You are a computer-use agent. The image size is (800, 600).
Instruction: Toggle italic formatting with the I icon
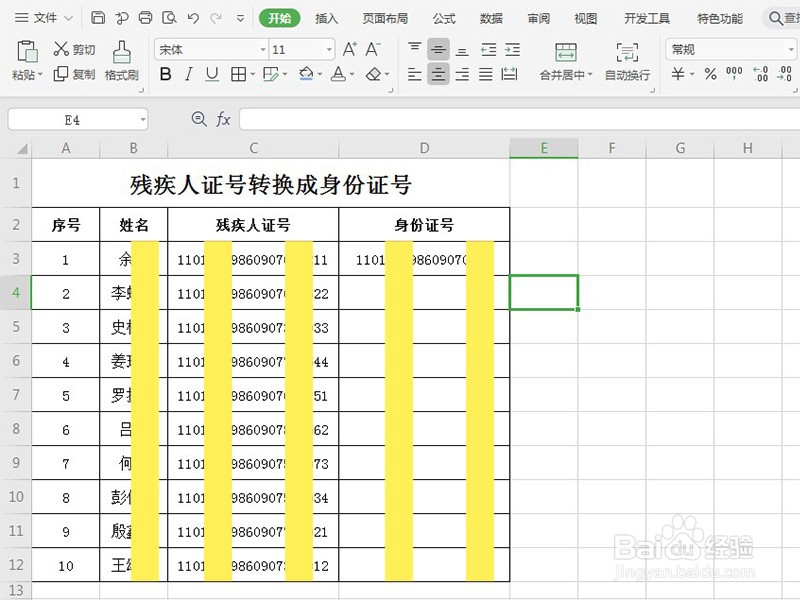coord(189,75)
